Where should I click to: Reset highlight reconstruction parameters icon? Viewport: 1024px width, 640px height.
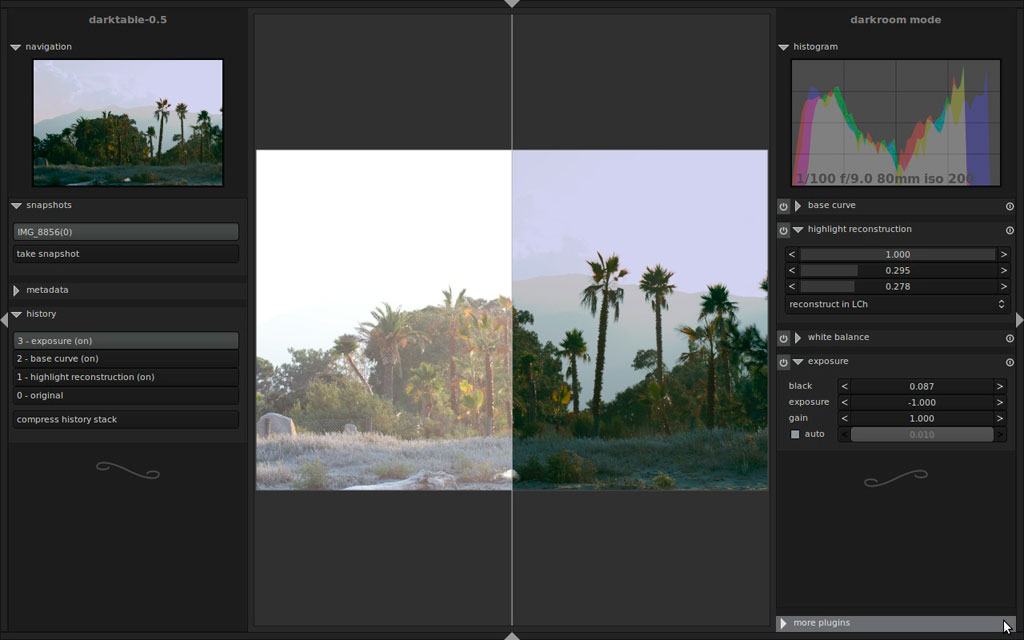click(x=1010, y=231)
